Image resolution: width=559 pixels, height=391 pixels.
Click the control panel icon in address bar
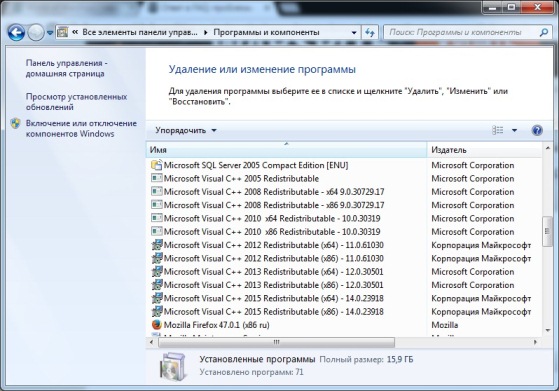click(x=62, y=32)
